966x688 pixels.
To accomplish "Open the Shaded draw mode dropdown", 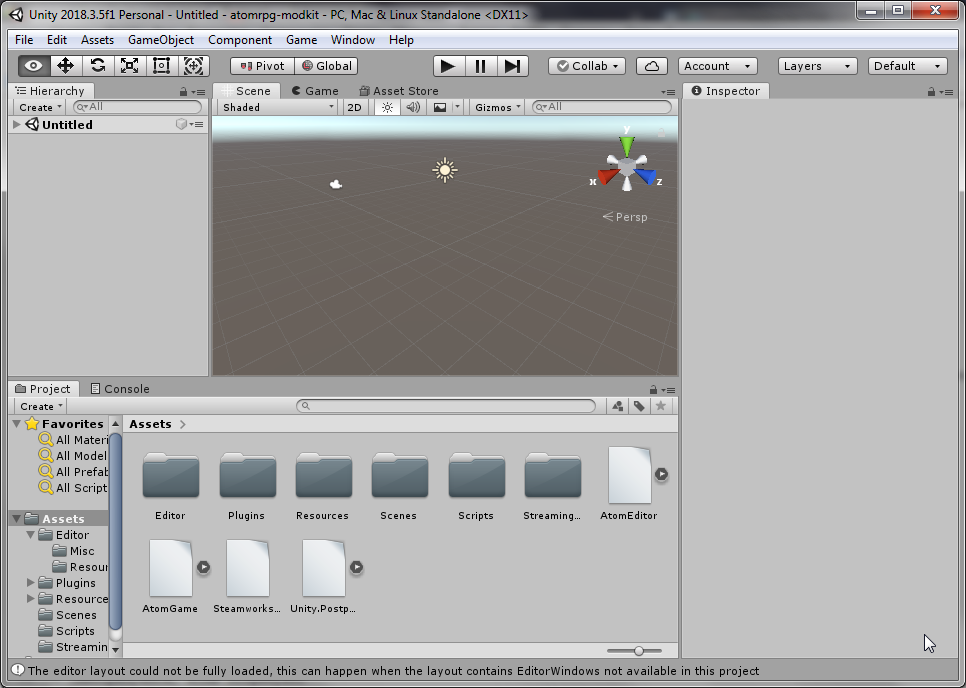I will pyautogui.click(x=277, y=107).
